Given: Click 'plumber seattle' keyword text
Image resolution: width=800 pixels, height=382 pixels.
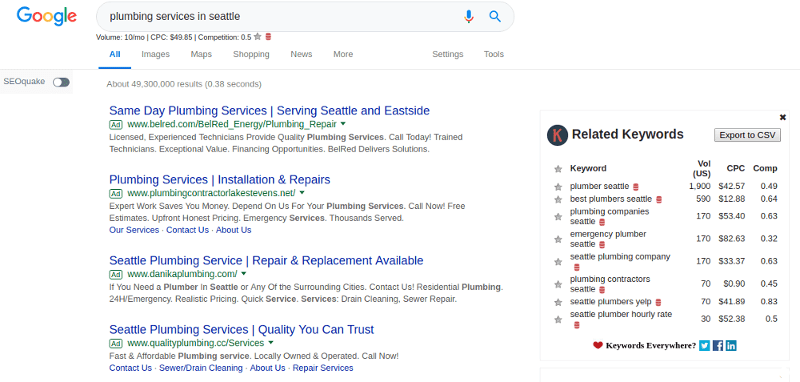Looking at the screenshot, I should pyautogui.click(x=599, y=187).
